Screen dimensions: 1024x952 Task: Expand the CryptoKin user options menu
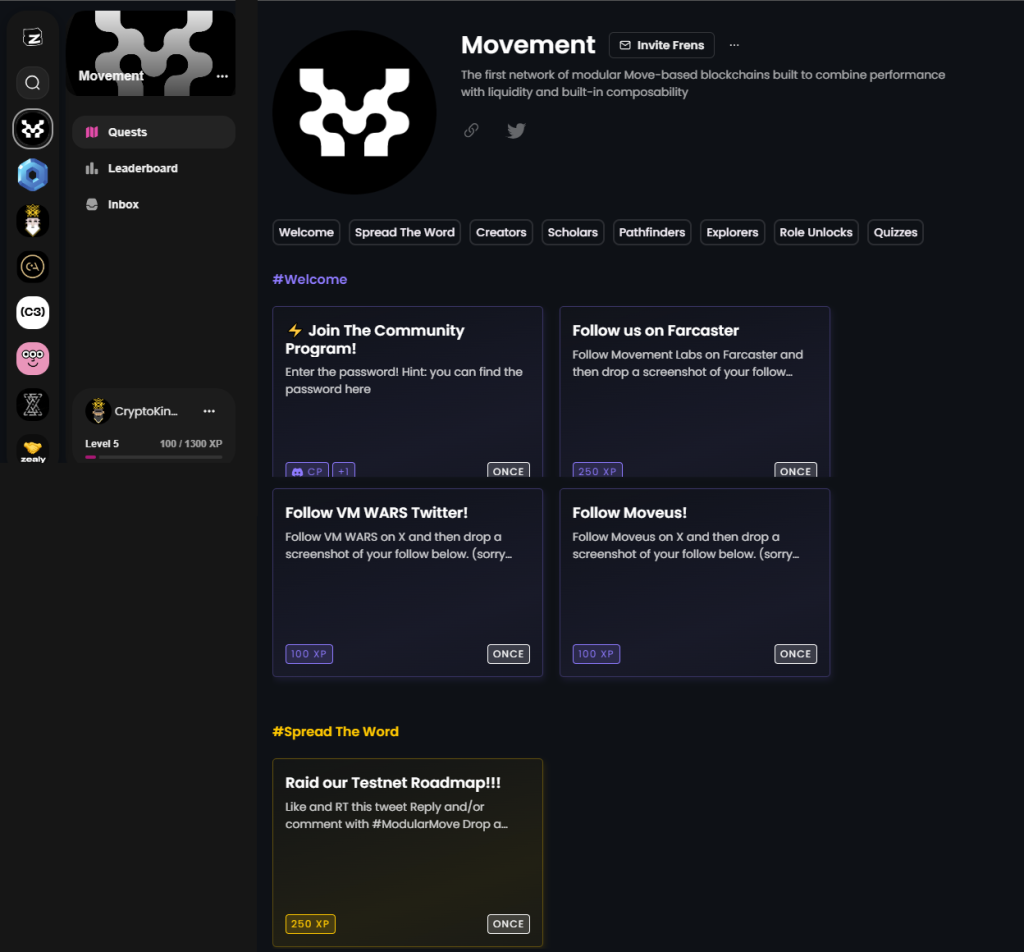[x=209, y=411]
